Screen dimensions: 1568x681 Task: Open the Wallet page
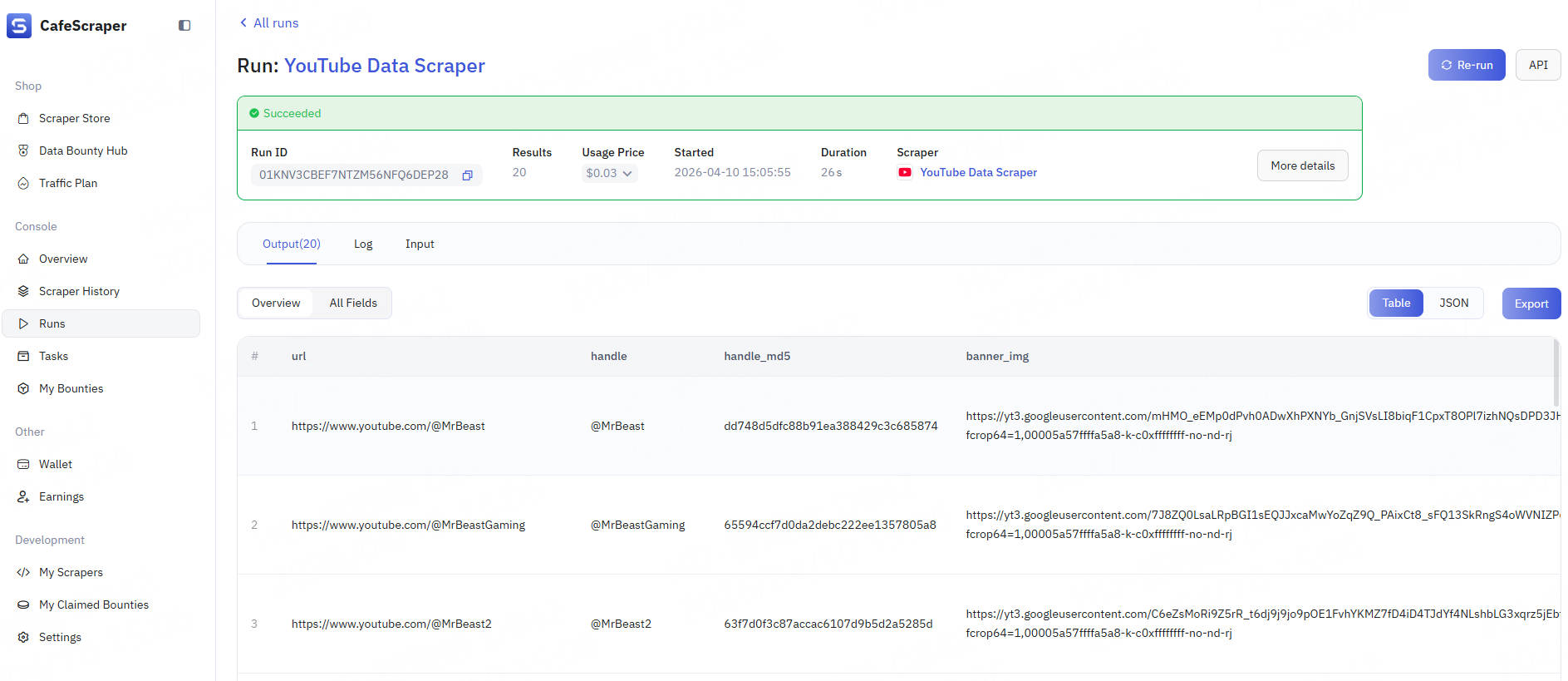pos(55,464)
